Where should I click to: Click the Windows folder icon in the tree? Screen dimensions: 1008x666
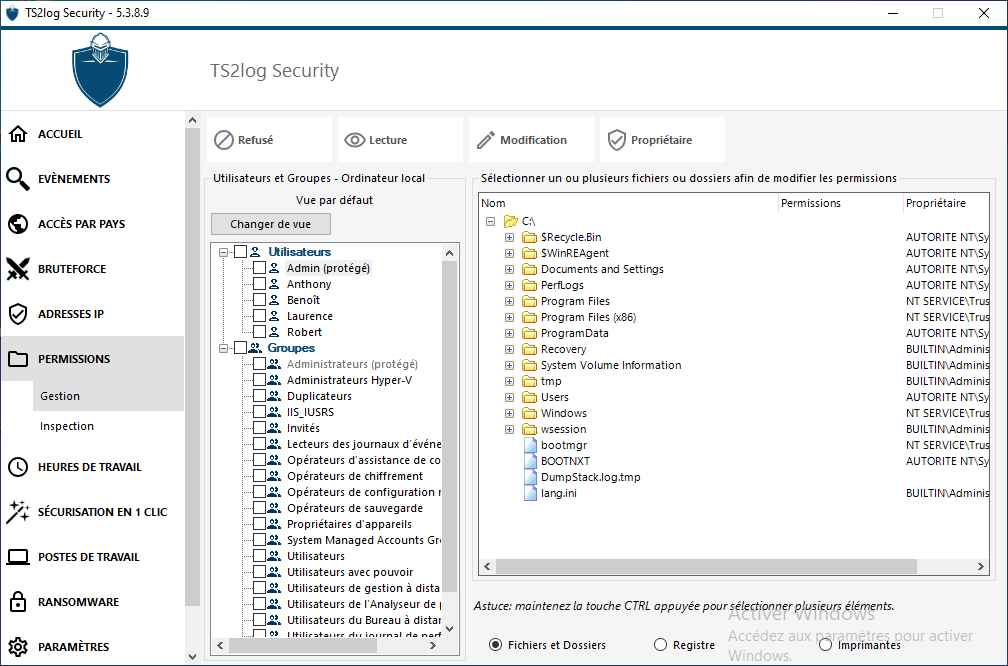click(530, 413)
